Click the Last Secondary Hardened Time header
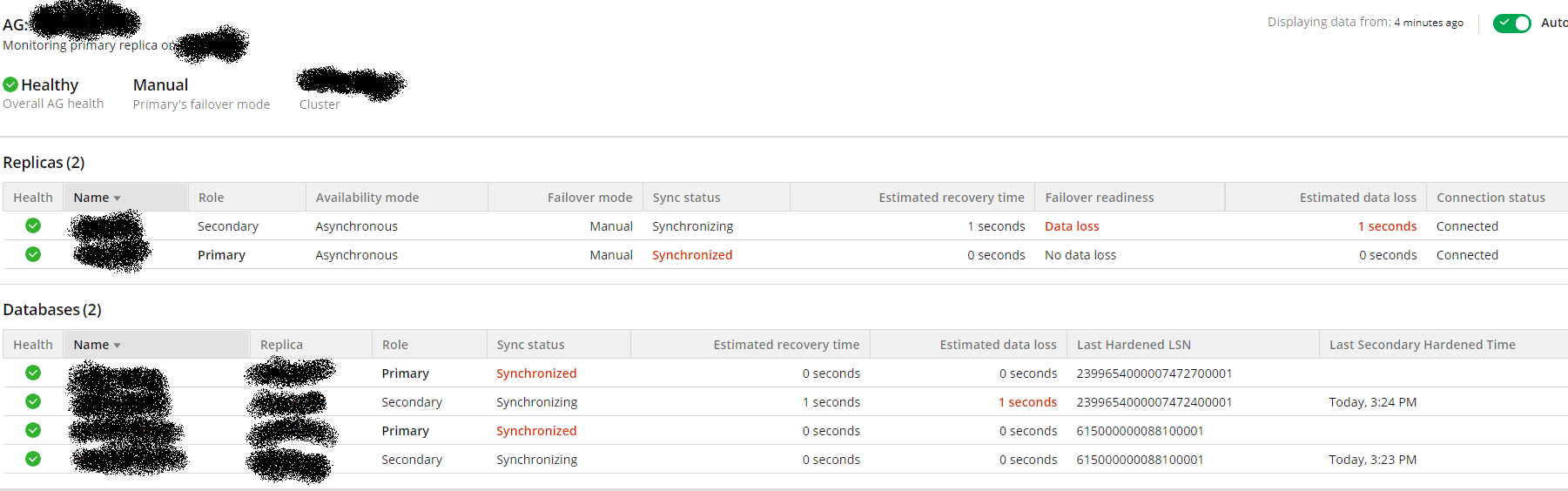 1422,345
